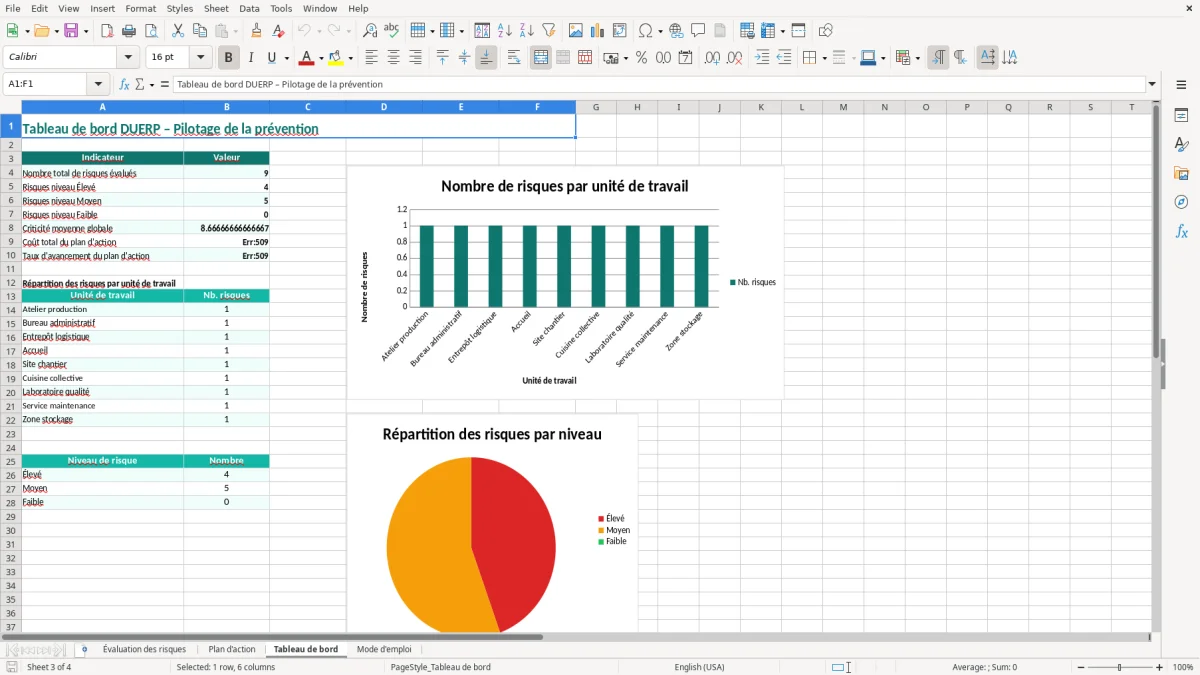Image resolution: width=1200 pixels, height=675 pixels.
Task: Format as percent
Action: pos(641,58)
